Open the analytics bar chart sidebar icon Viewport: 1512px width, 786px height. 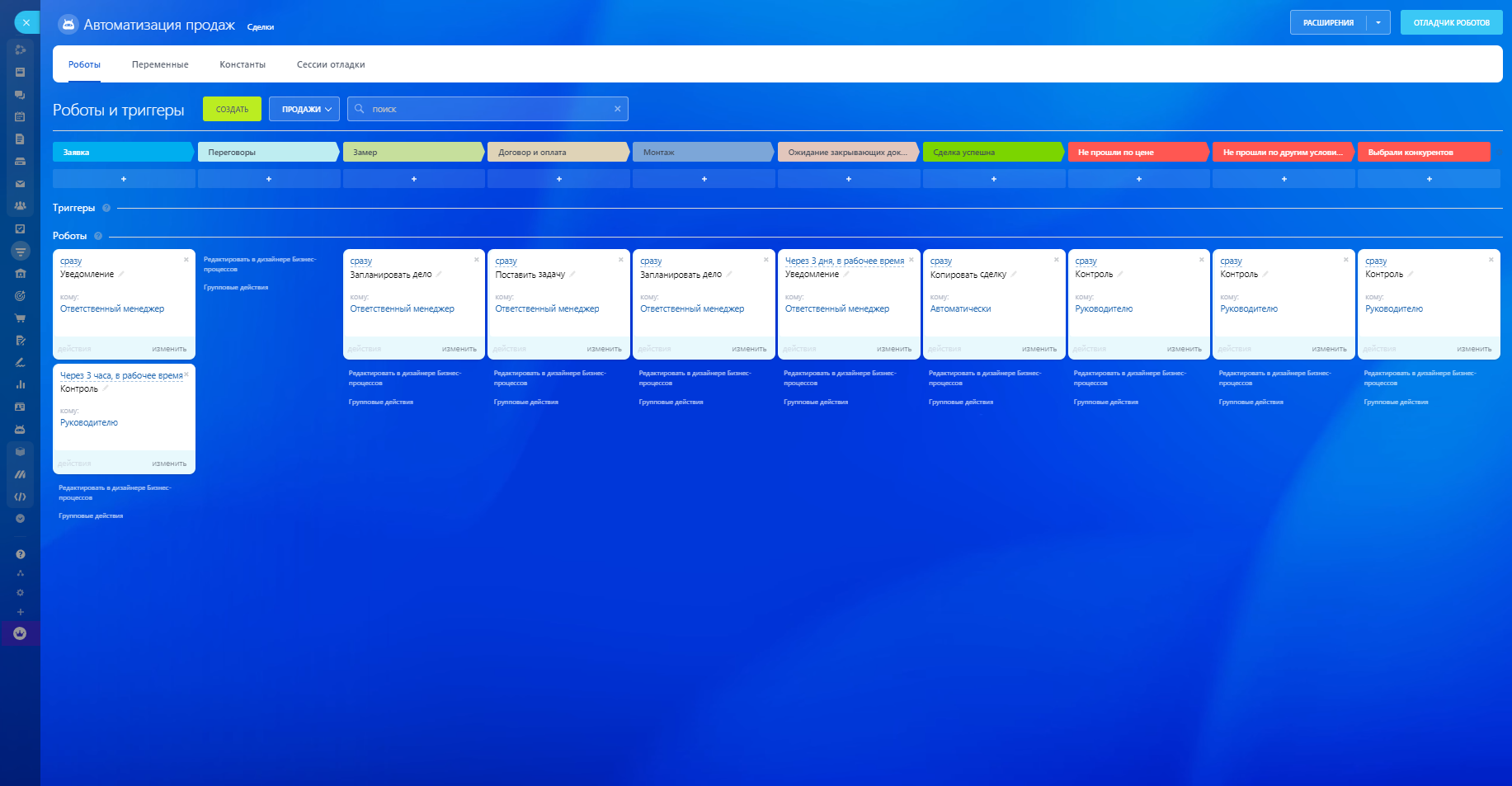[21, 385]
